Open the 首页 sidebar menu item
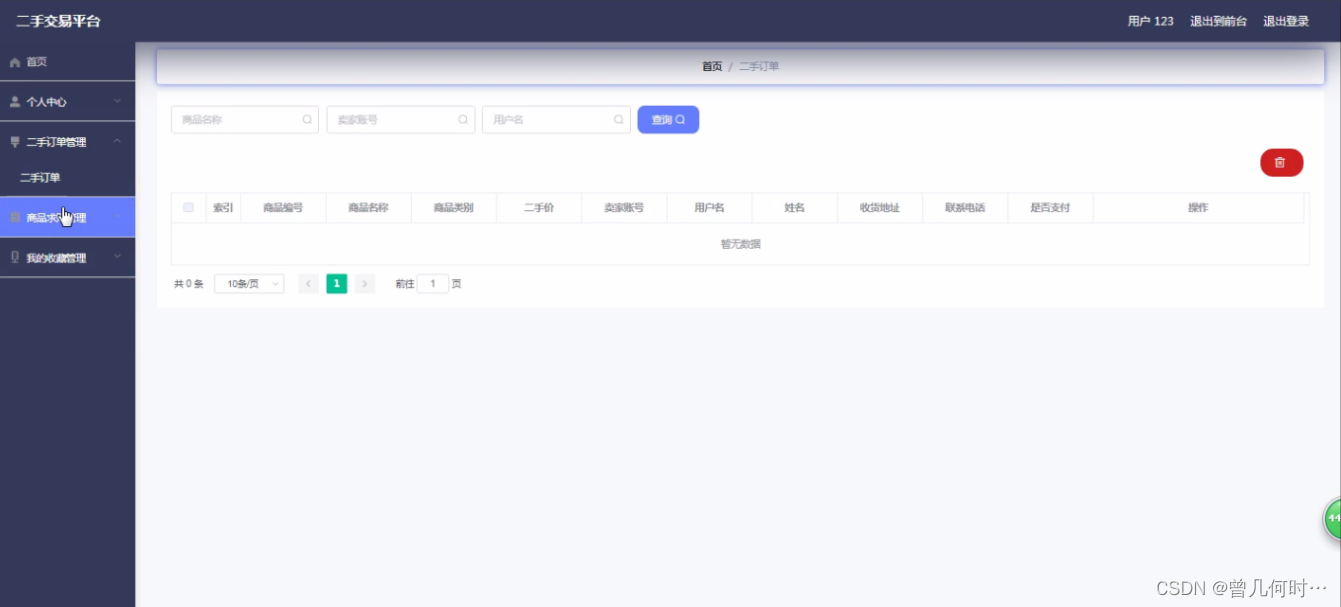The image size is (1341, 607). point(67,62)
